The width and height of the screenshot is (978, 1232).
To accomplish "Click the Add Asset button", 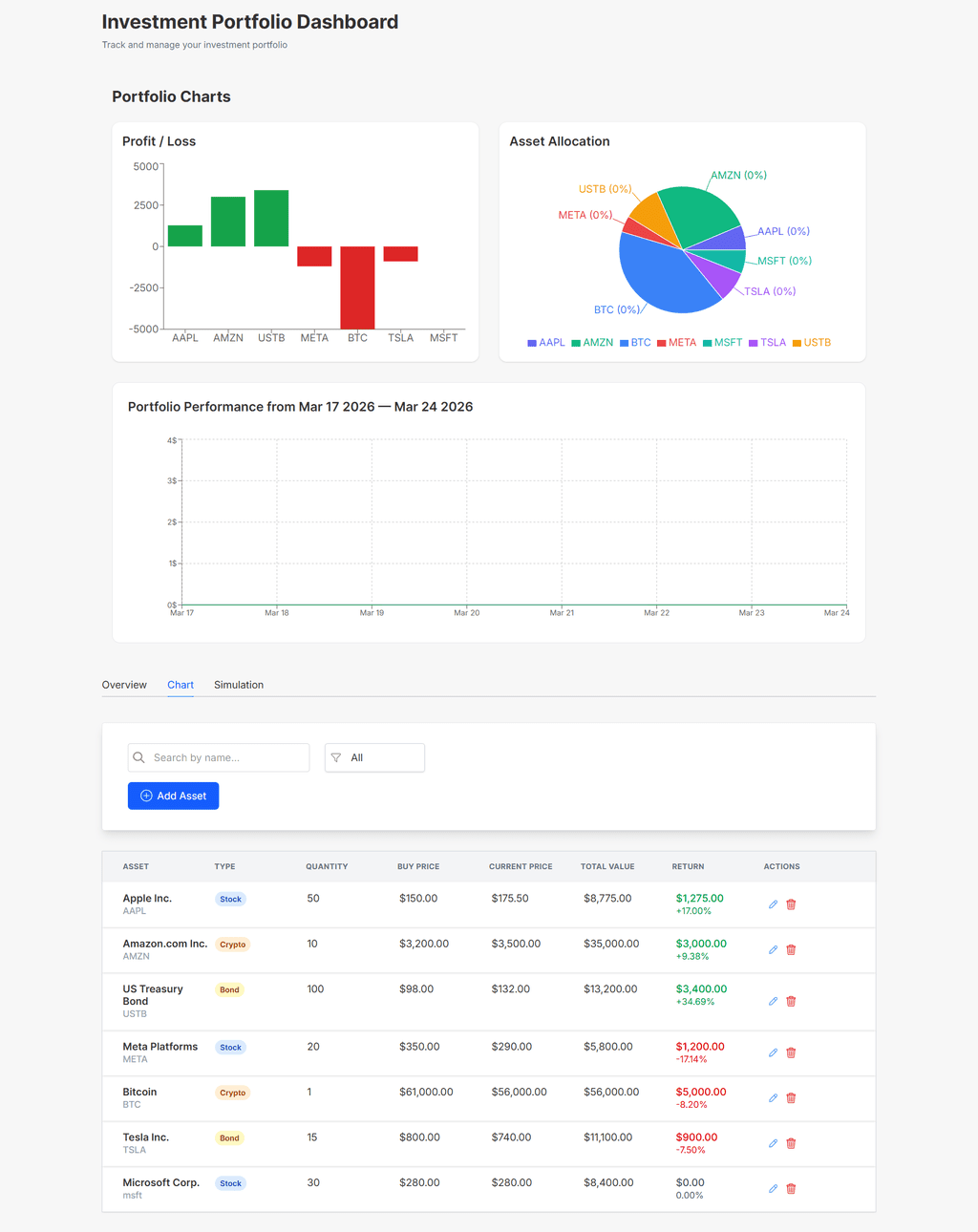I will click(x=173, y=796).
